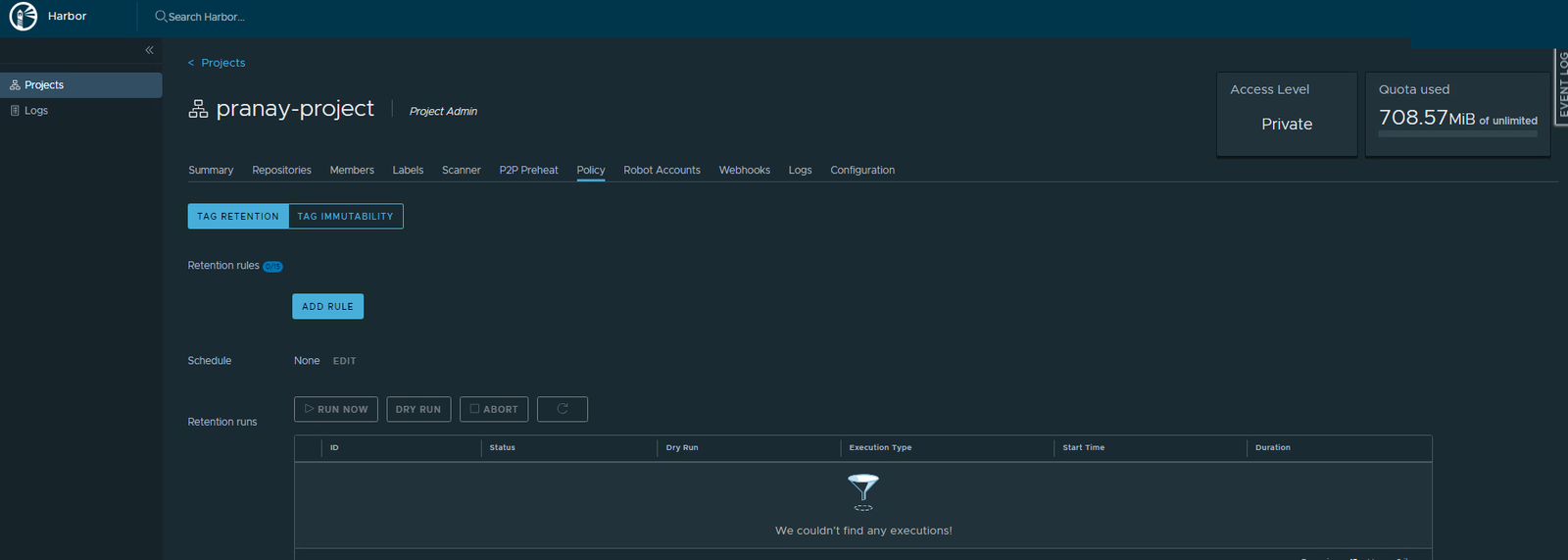Collapse the sidebar with double-chevron icon
This screenshot has height=560, width=1568.
(x=149, y=50)
